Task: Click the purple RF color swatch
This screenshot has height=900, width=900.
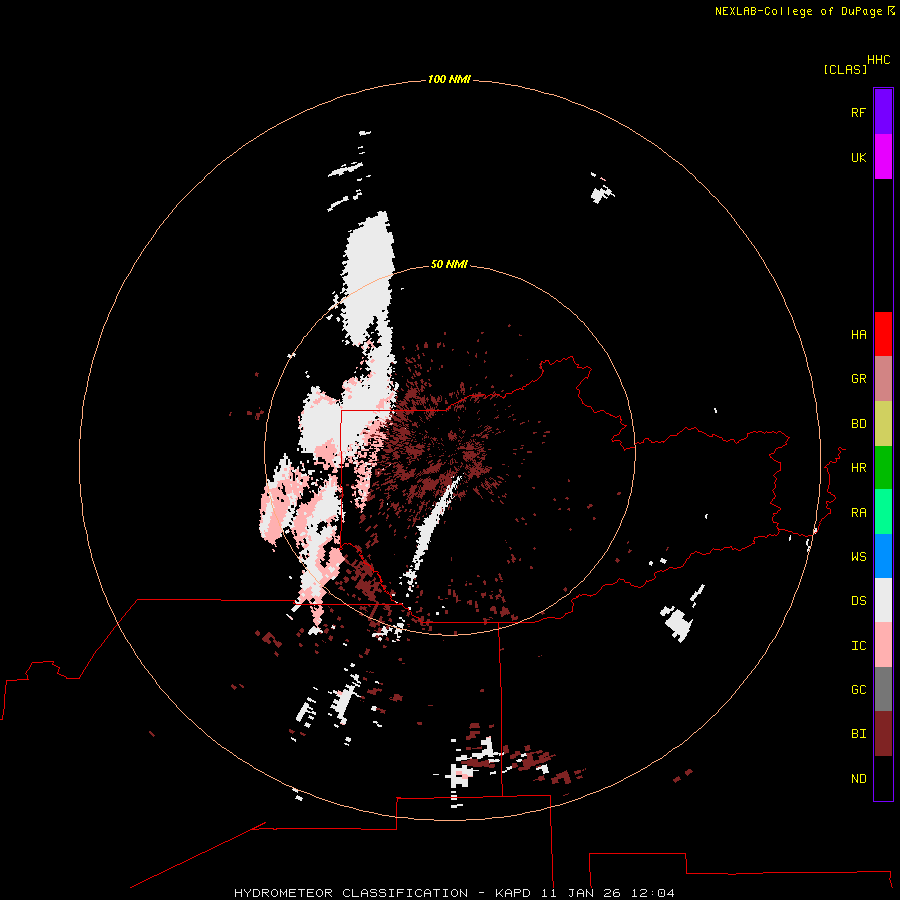Action: pos(883,112)
